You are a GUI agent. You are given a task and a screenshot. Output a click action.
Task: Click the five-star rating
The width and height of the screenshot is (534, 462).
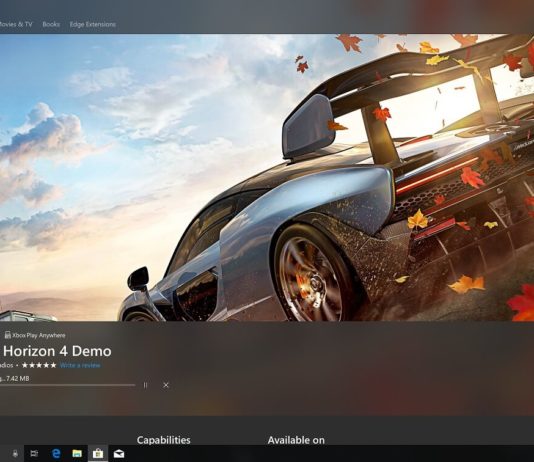coord(39,365)
